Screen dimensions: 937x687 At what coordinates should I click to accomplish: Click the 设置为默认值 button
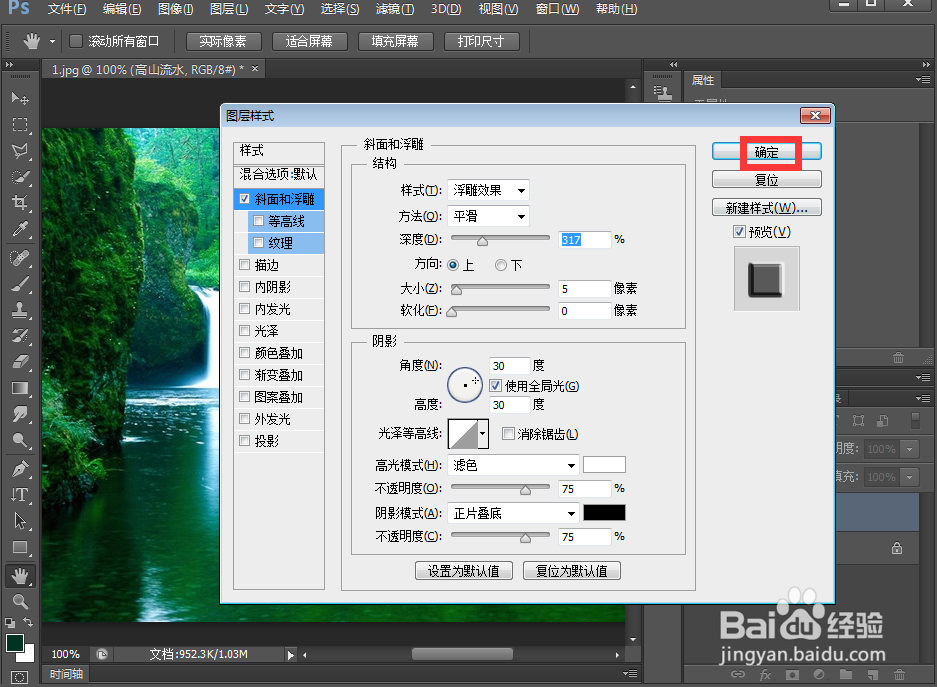(464, 570)
